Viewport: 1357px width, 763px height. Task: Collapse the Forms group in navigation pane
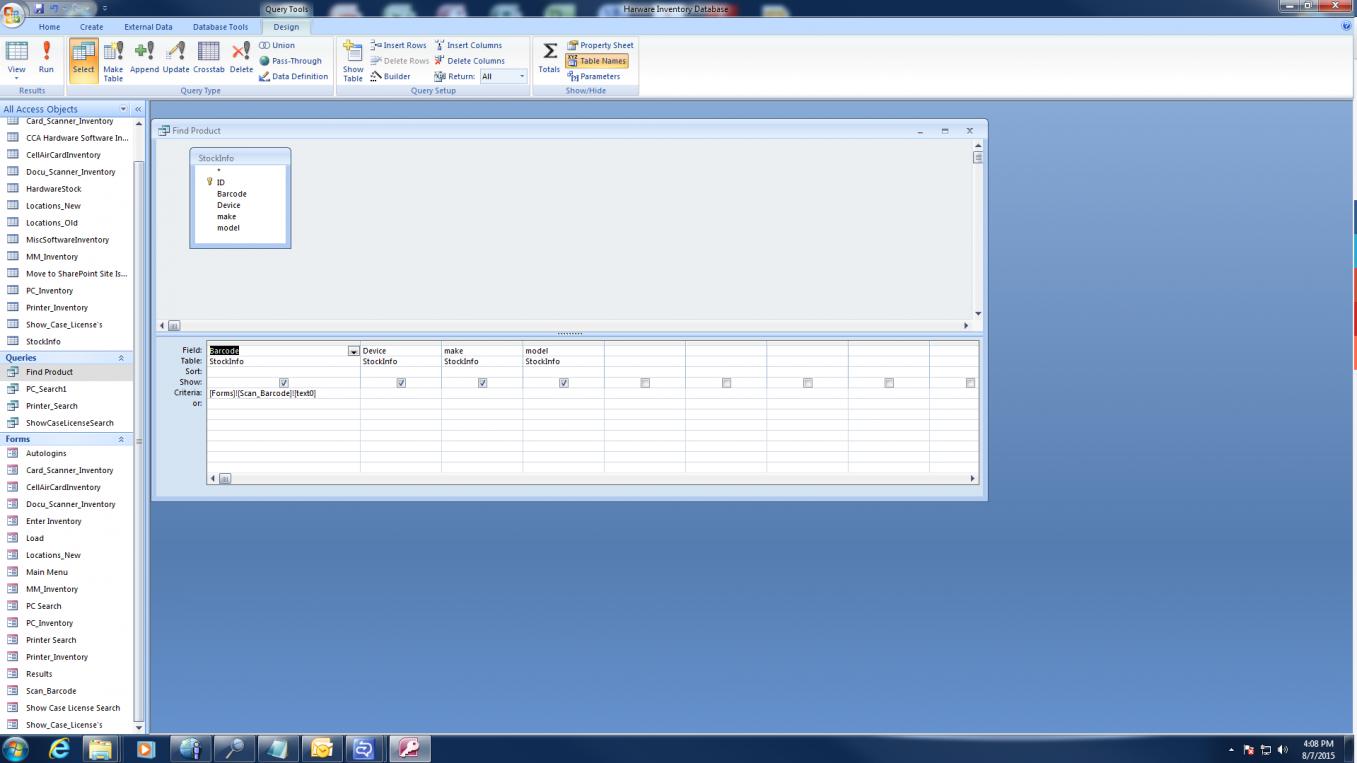pyautogui.click(x=122, y=439)
